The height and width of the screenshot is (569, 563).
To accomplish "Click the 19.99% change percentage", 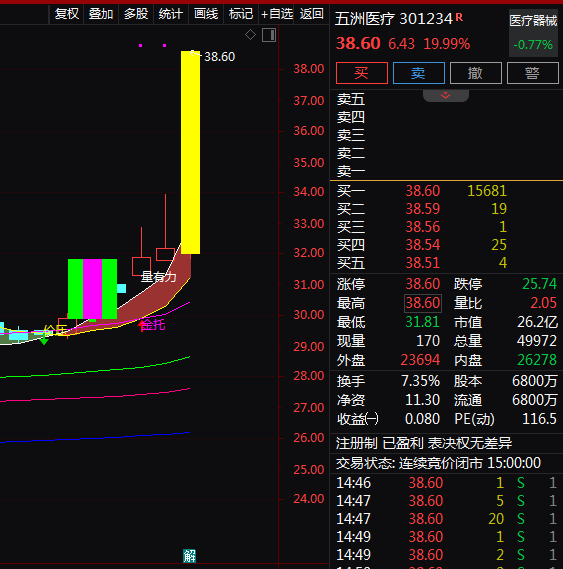I will (447, 44).
